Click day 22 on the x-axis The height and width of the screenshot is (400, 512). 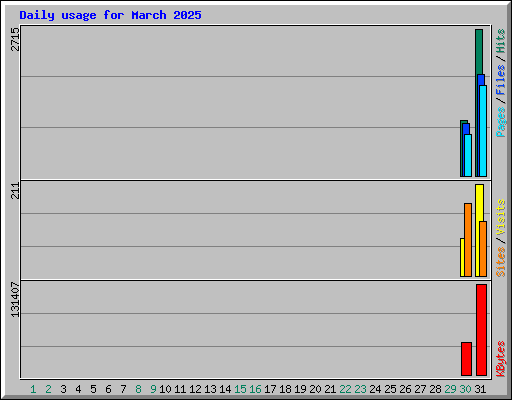(345, 389)
